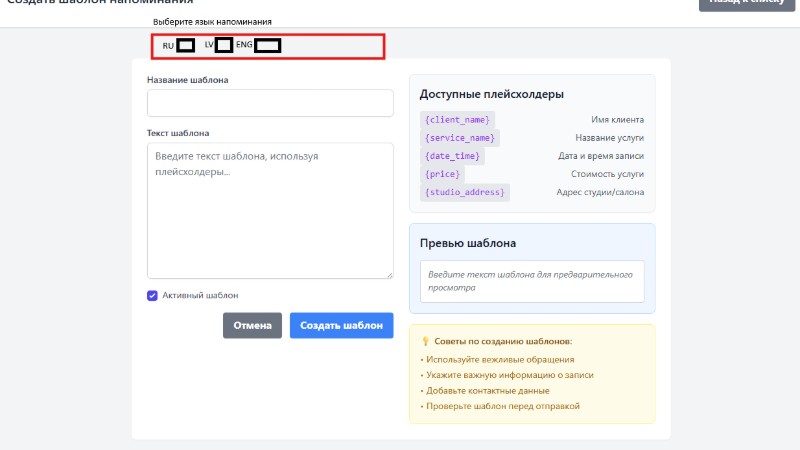
Task: Click the Отмена button
Action: [x=252, y=326]
